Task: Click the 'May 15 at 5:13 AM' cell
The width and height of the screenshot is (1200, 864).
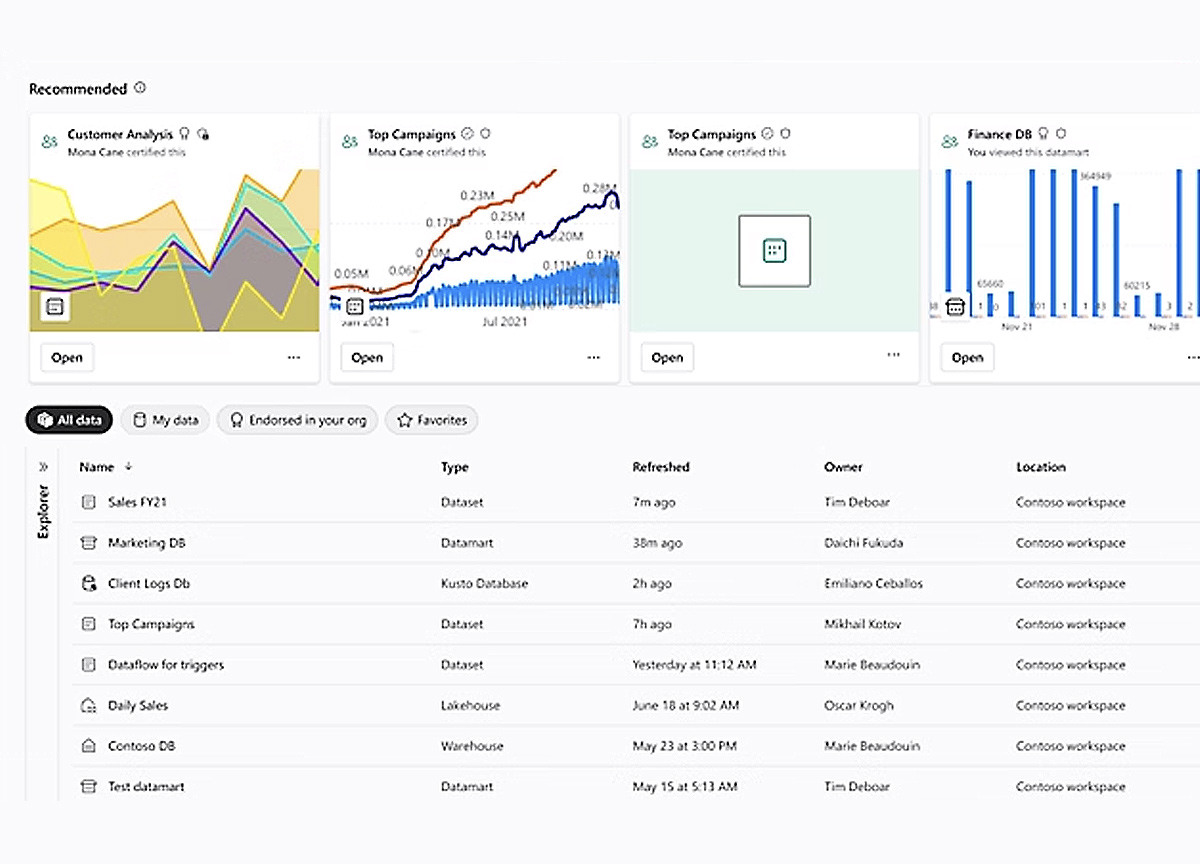Action: click(x=685, y=786)
